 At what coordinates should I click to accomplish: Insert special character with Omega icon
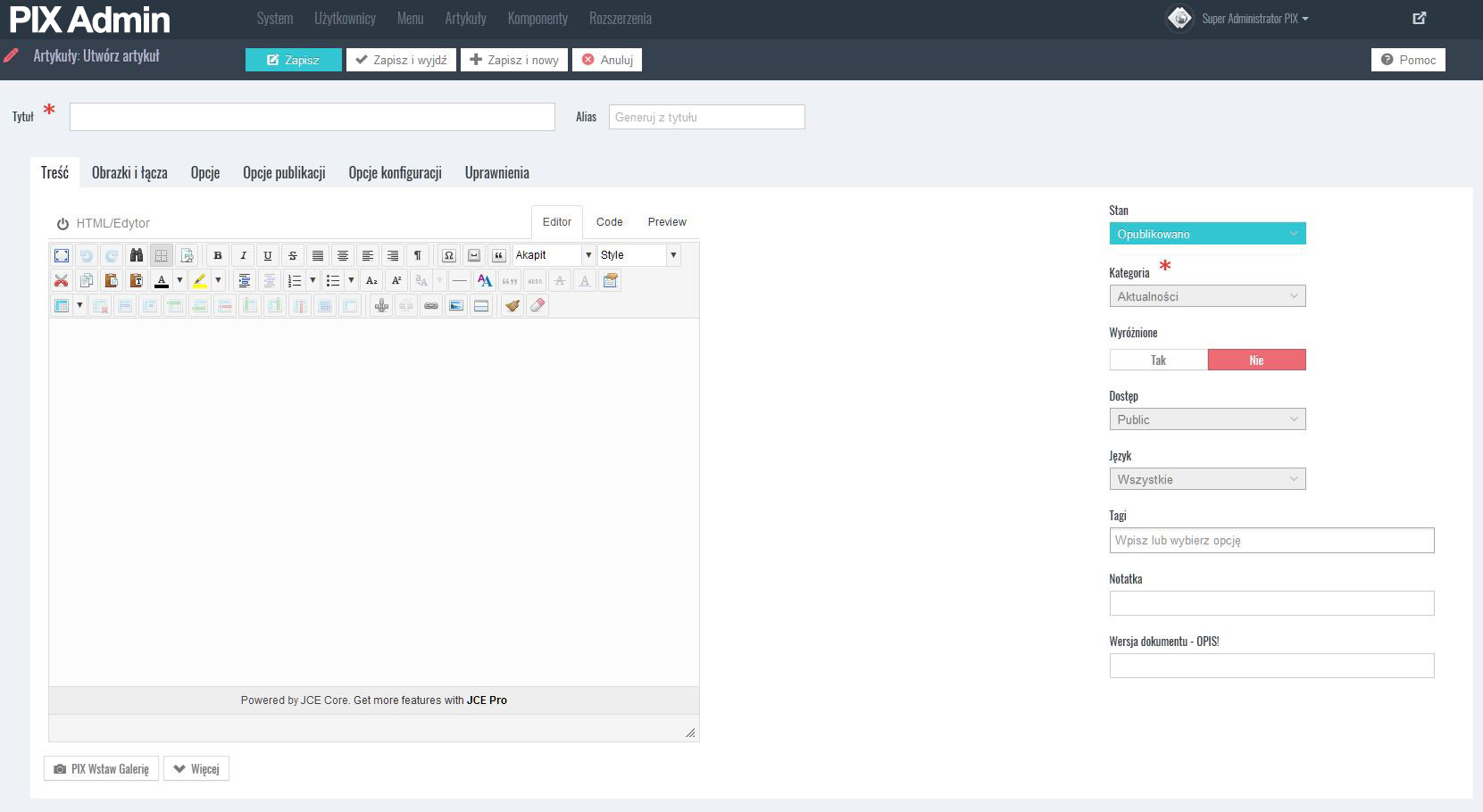(448, 255)
